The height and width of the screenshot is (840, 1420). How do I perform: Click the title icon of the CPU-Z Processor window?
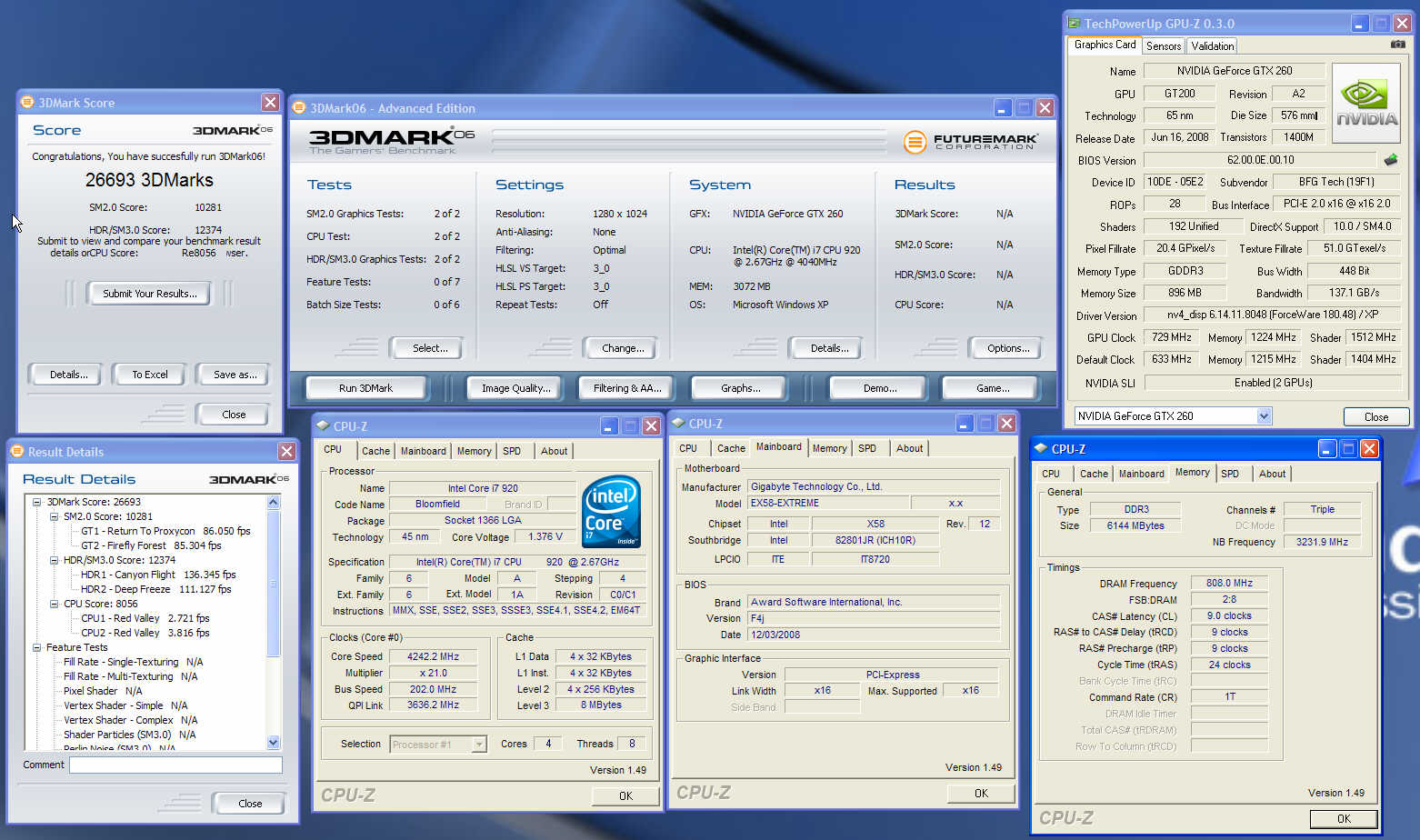(x=323, y=425)
